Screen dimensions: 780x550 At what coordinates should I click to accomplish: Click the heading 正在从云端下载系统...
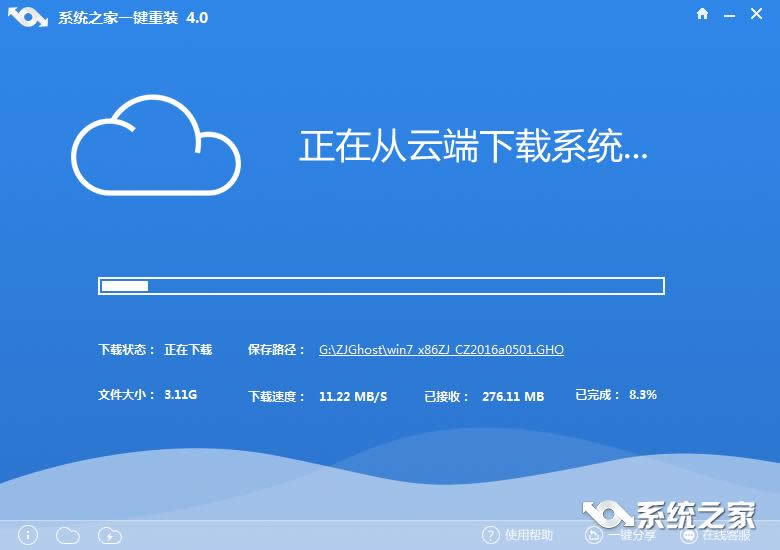tap(473, 146)
